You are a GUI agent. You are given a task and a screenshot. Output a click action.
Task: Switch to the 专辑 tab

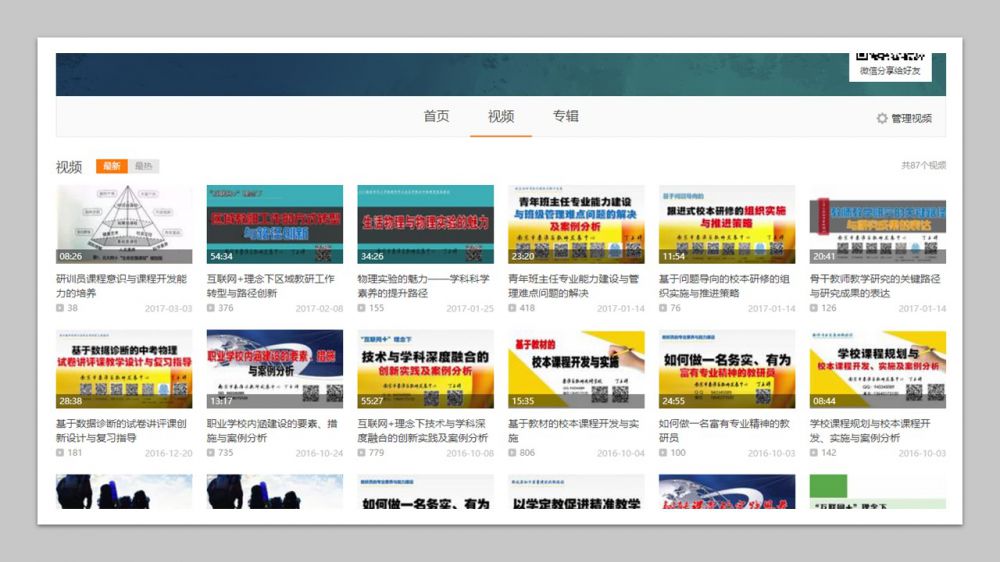tap(566, 116)
